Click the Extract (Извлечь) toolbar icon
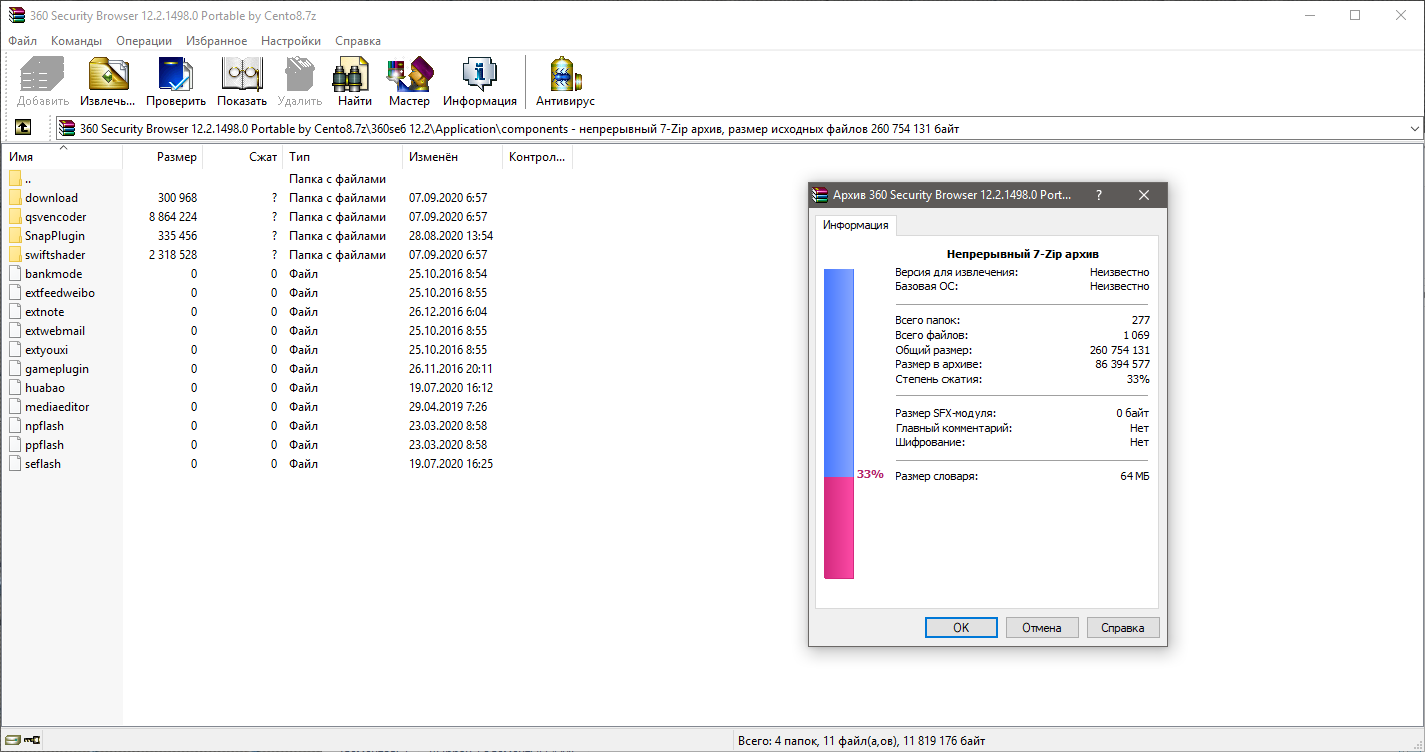 point(108,76)
